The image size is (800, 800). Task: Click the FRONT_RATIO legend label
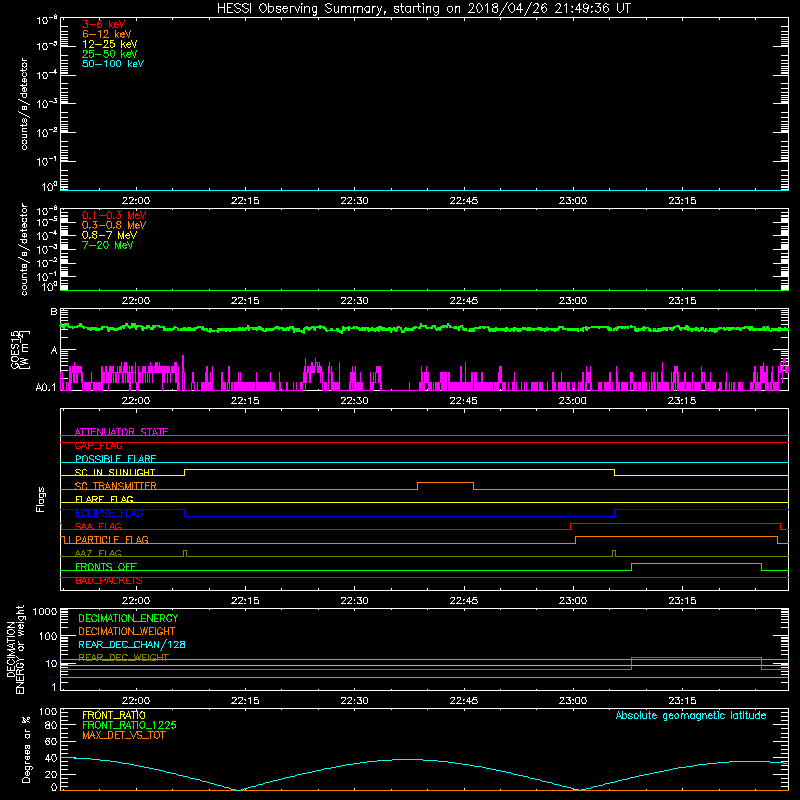114,715
